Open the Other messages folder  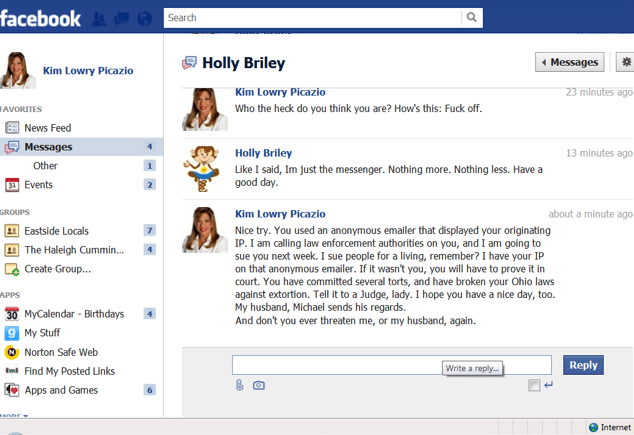click(45, 166)
